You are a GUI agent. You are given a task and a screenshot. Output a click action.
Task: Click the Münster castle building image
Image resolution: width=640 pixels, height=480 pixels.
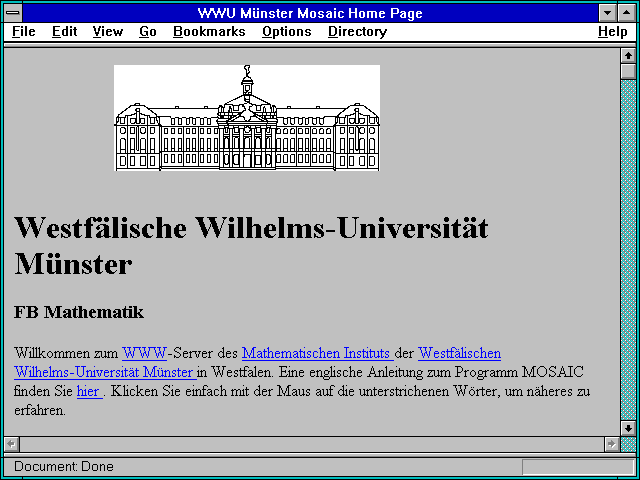pyautogui.click(x=247, y=118)
